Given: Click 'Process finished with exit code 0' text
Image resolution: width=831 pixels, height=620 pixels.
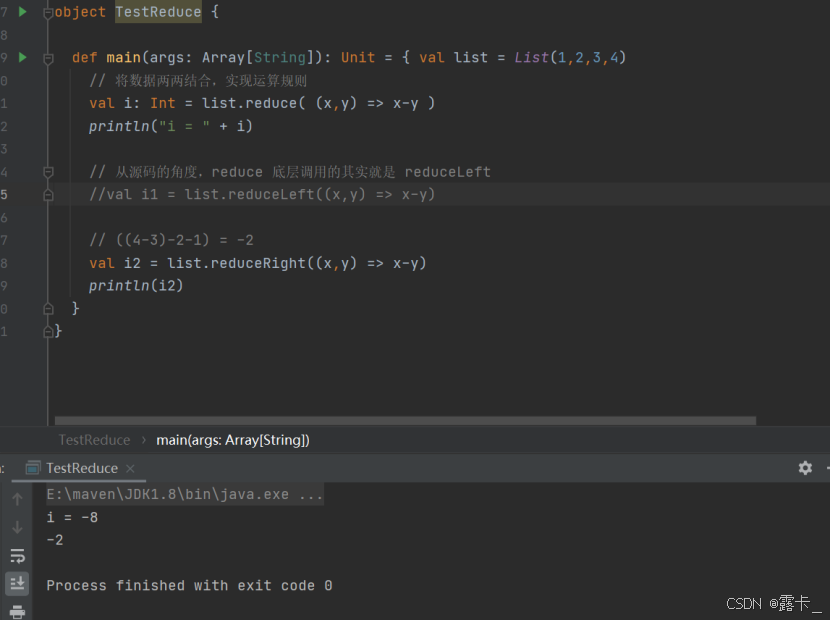Looking at the screenshot, I should (x=189, y=586).
